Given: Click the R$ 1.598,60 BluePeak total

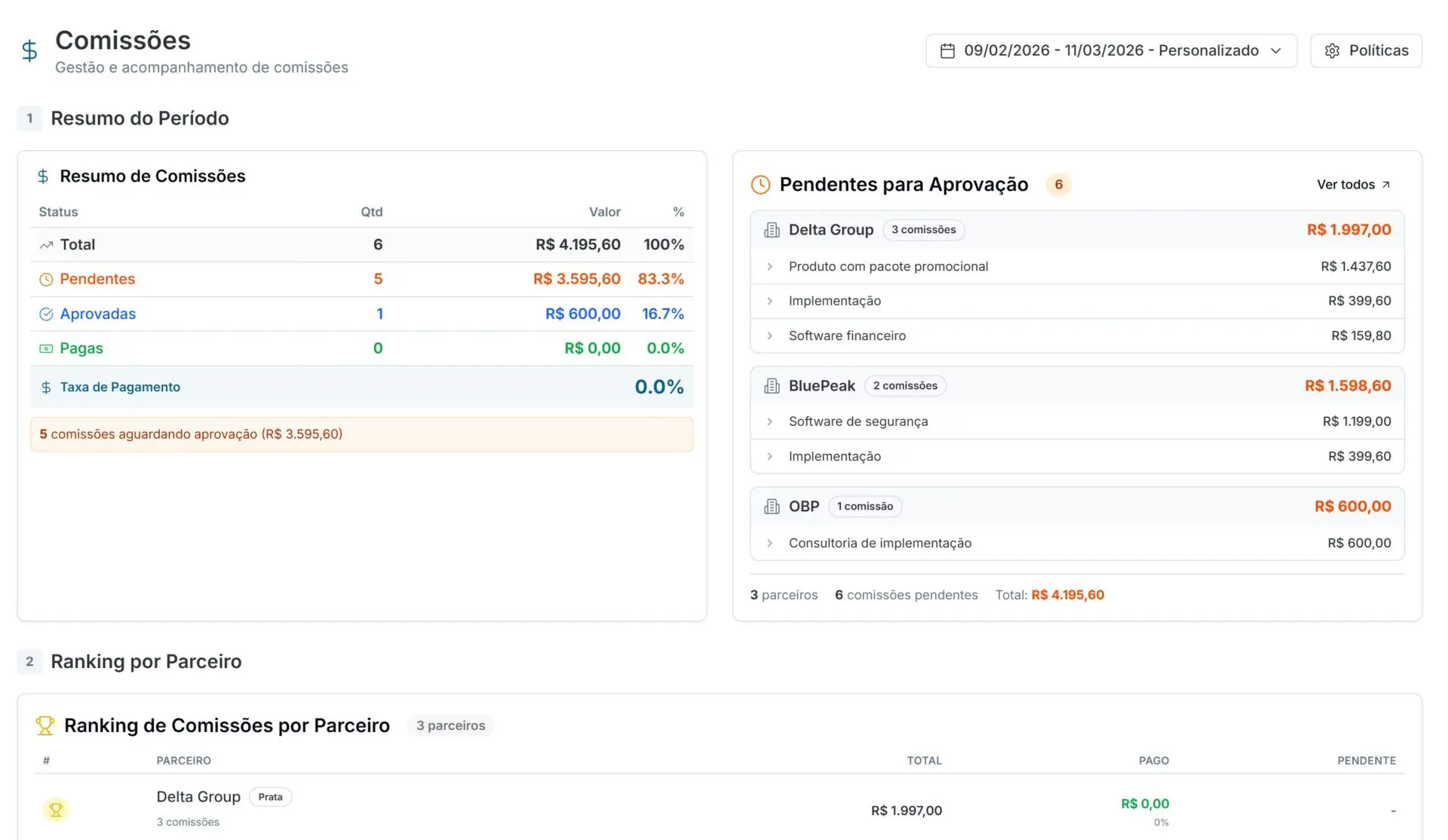Looking at the screenshot, I should coord(1348,386).
